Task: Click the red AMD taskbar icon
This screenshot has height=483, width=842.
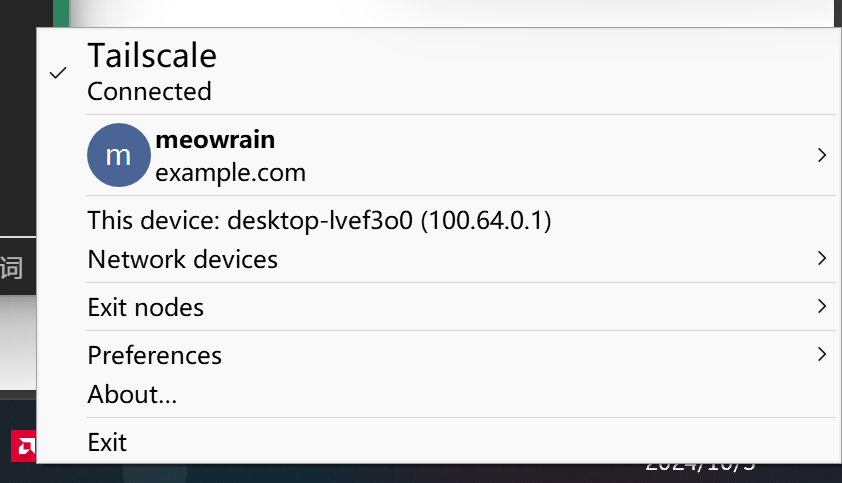Action: (x=22, y=445)
